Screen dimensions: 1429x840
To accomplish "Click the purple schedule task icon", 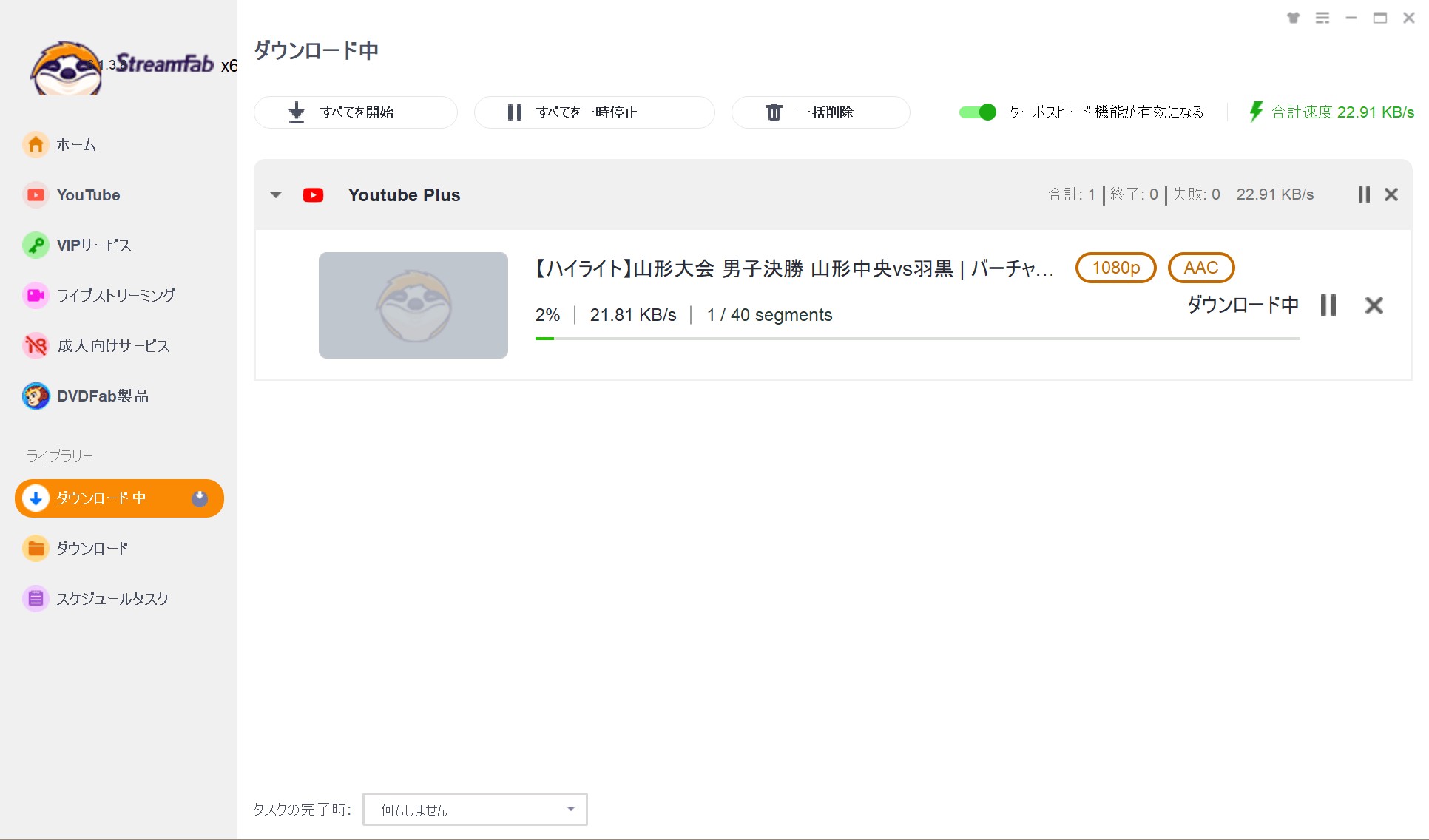I will 36,599.
